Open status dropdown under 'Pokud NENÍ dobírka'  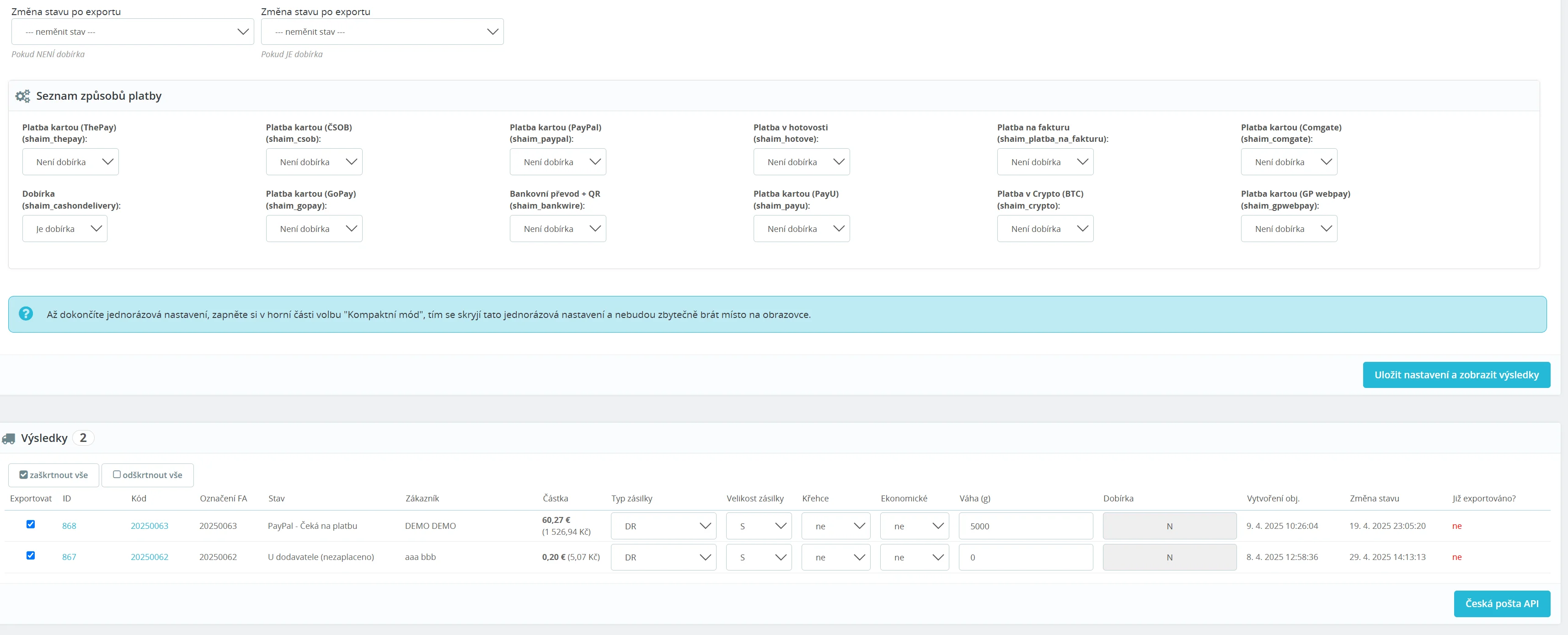point(132,32)
